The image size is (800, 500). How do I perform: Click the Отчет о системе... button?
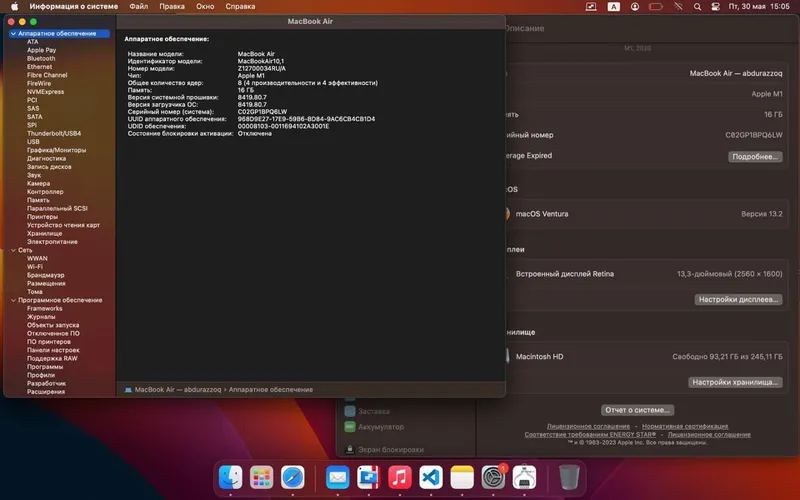coord(637,410)
